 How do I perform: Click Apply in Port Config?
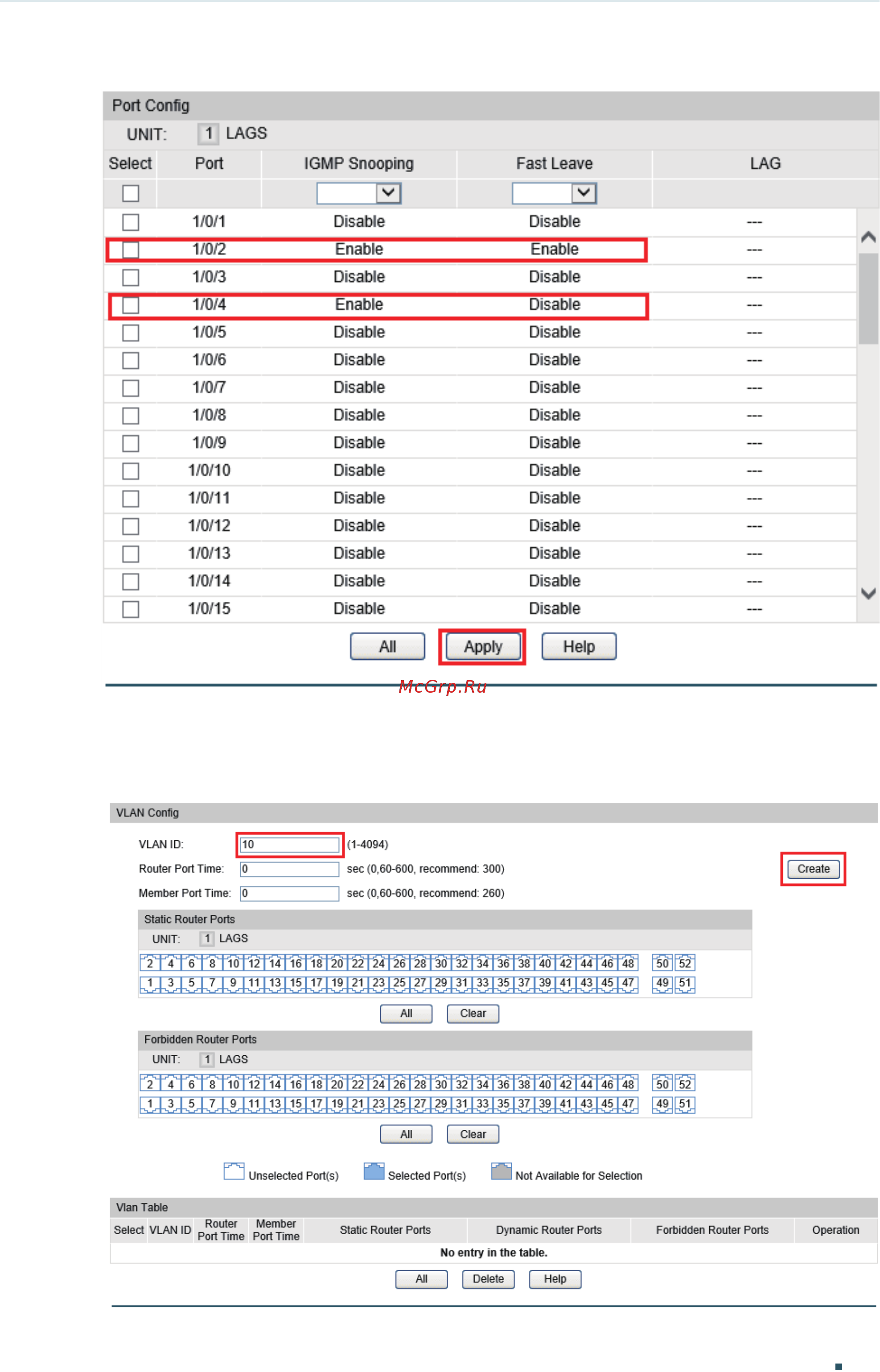tap(483, 647)
